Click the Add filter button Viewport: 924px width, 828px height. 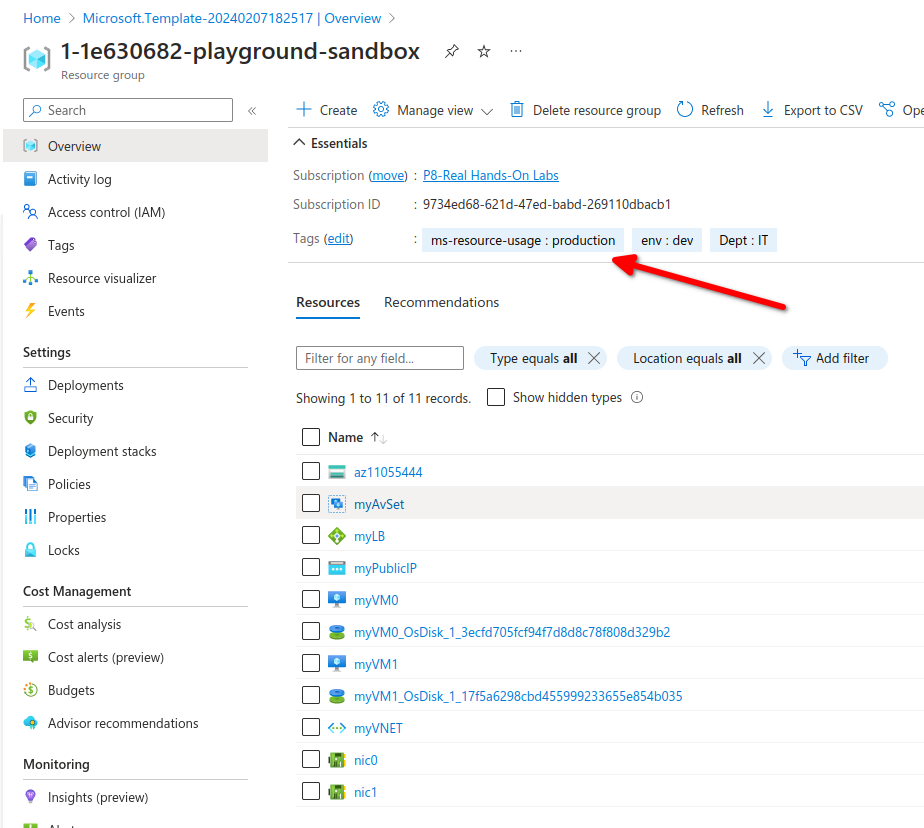click(833, 358)
